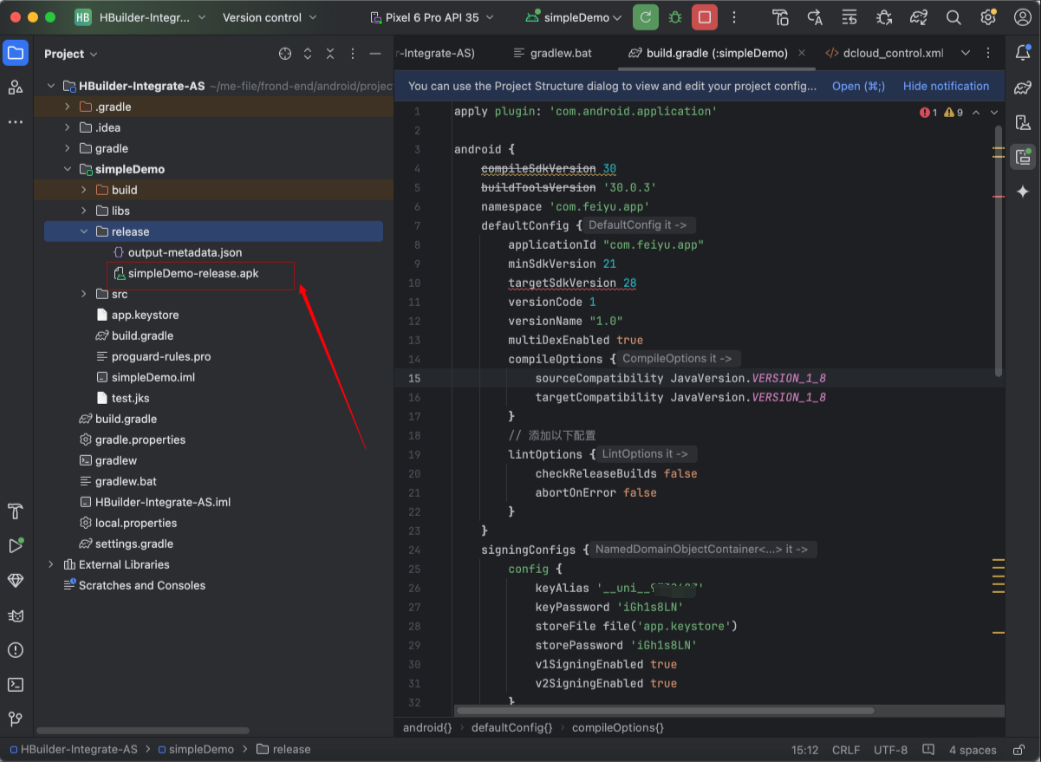Screen dimensions: 1041x762
Task: Open Gemini sparkle icon in right sidebar
Action: click(x=1023, y=192)
